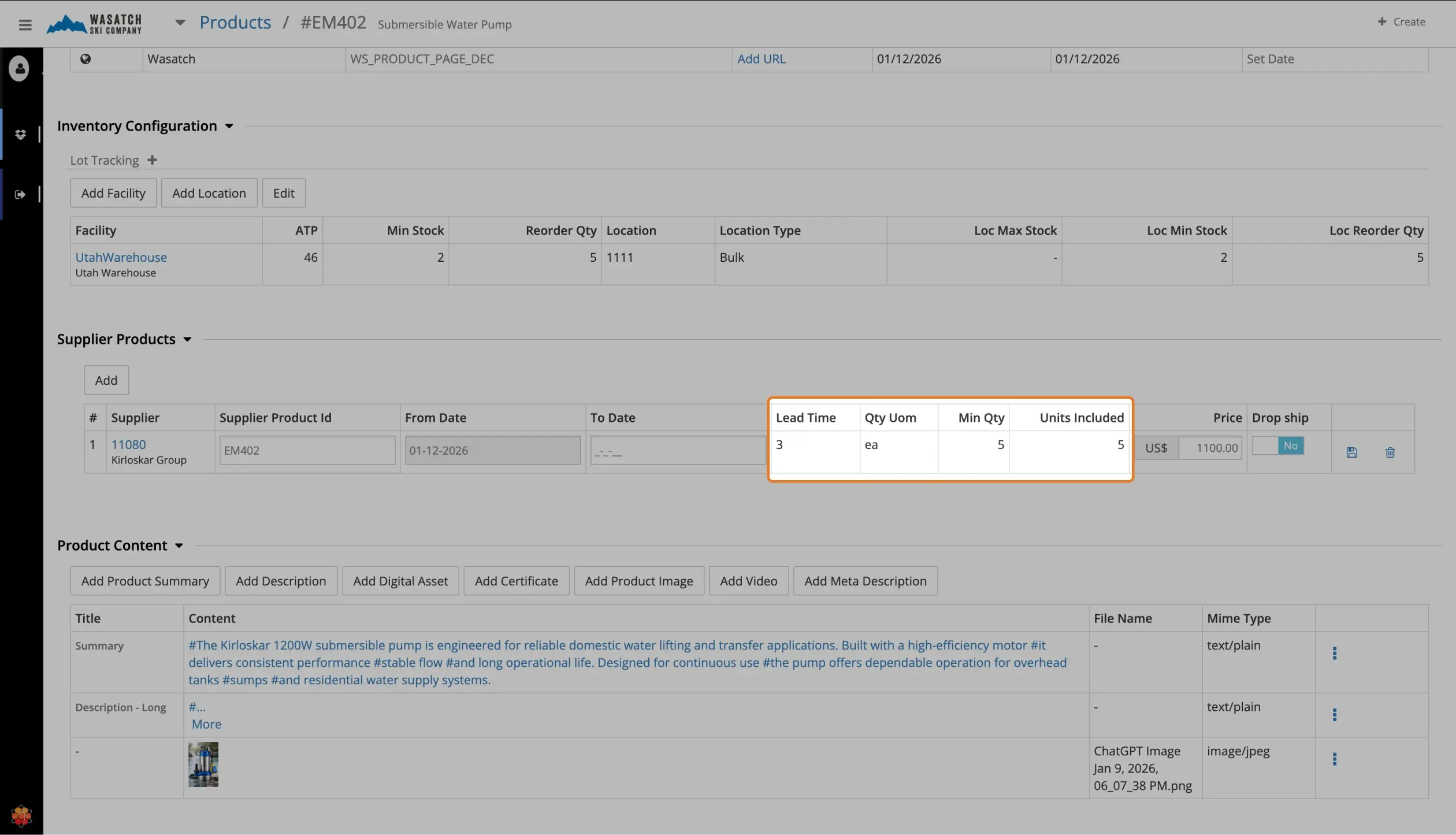This screenshot has width=1456, height=835.
Task: Click Add Description button
Action: tap(281, 581)
